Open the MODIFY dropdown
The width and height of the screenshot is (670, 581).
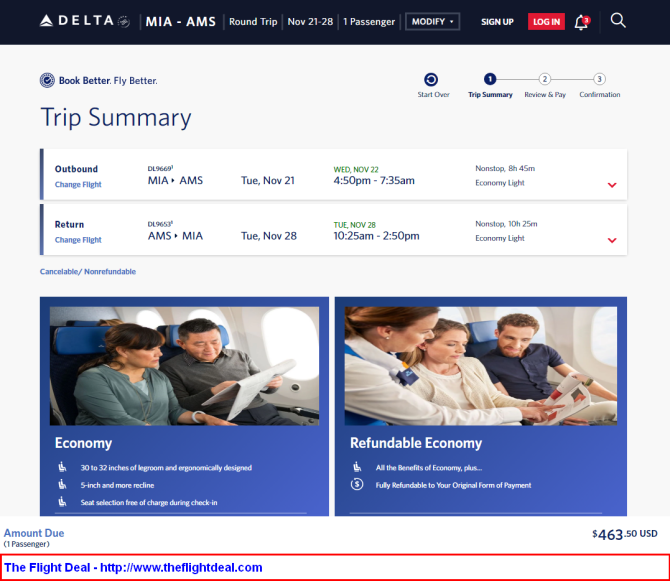(x=432, y=22)
